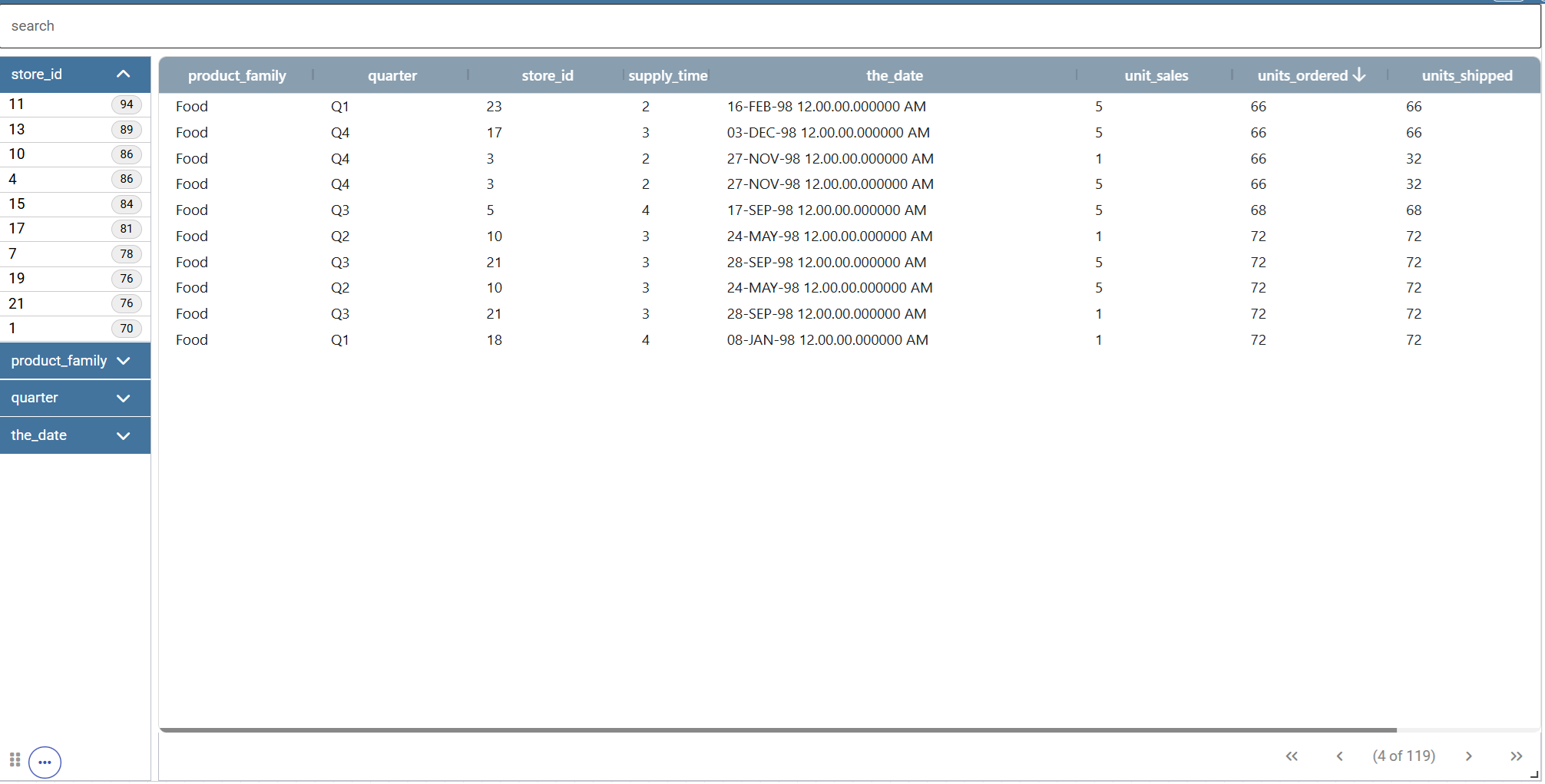Sort by quarter column header
1545x784 pixels.
(x=392, y=75)
